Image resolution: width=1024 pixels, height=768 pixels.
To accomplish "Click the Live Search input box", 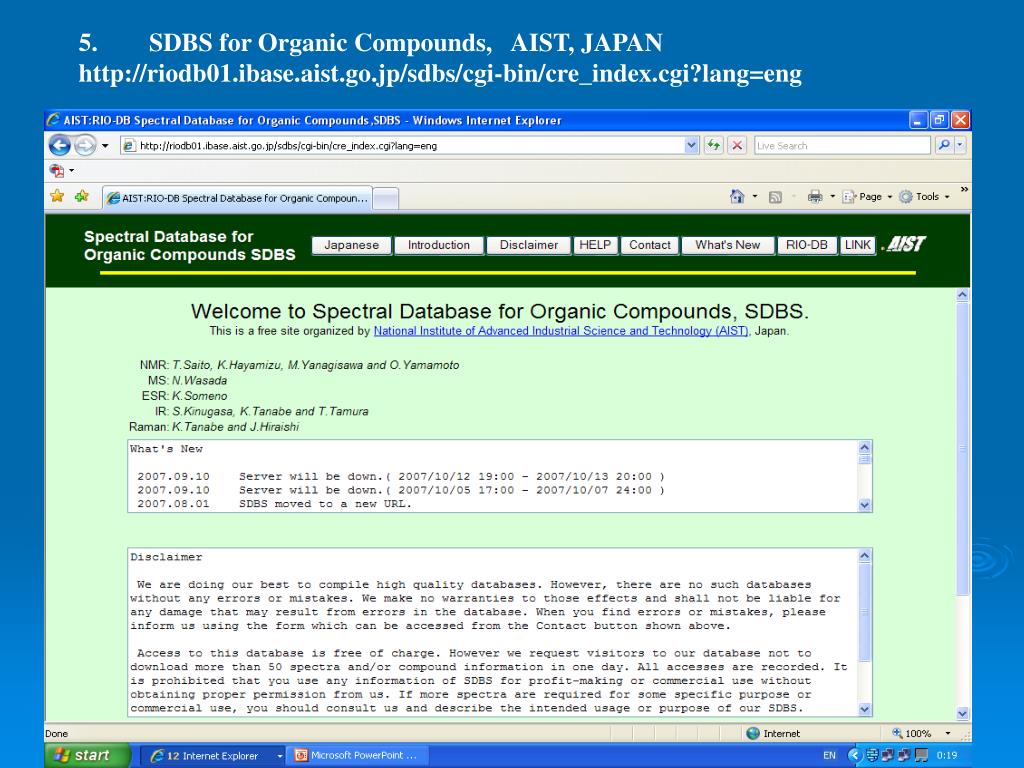I will (x=842, y=146).
